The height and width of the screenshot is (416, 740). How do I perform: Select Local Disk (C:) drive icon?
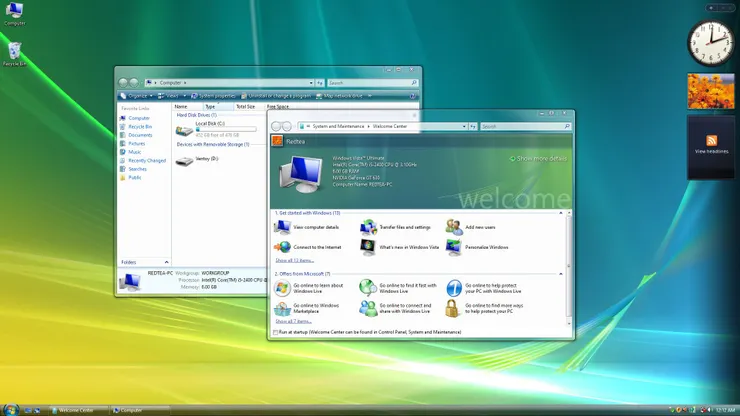[184, 130]
